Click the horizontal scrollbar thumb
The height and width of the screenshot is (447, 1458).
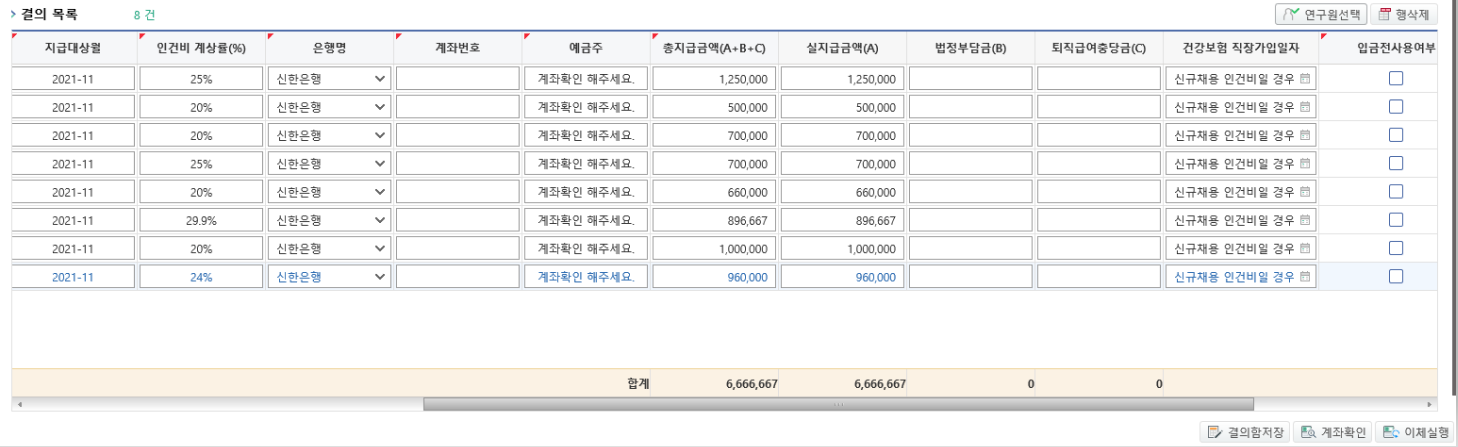pos(838,404)
